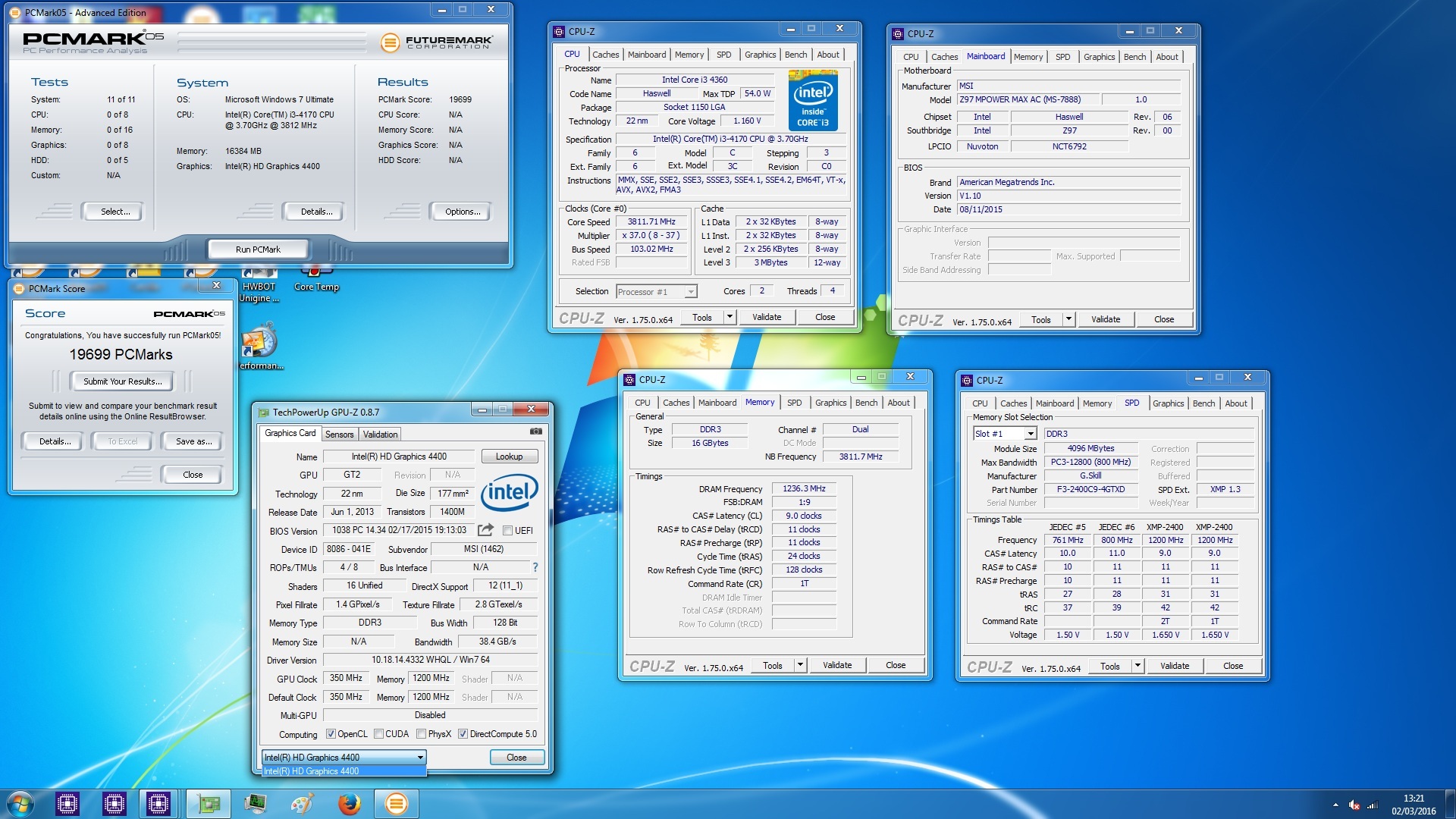Click the DRAM Frequency 1236.3 MHz field
The image size is (1456, 819).
coord(804,489)
